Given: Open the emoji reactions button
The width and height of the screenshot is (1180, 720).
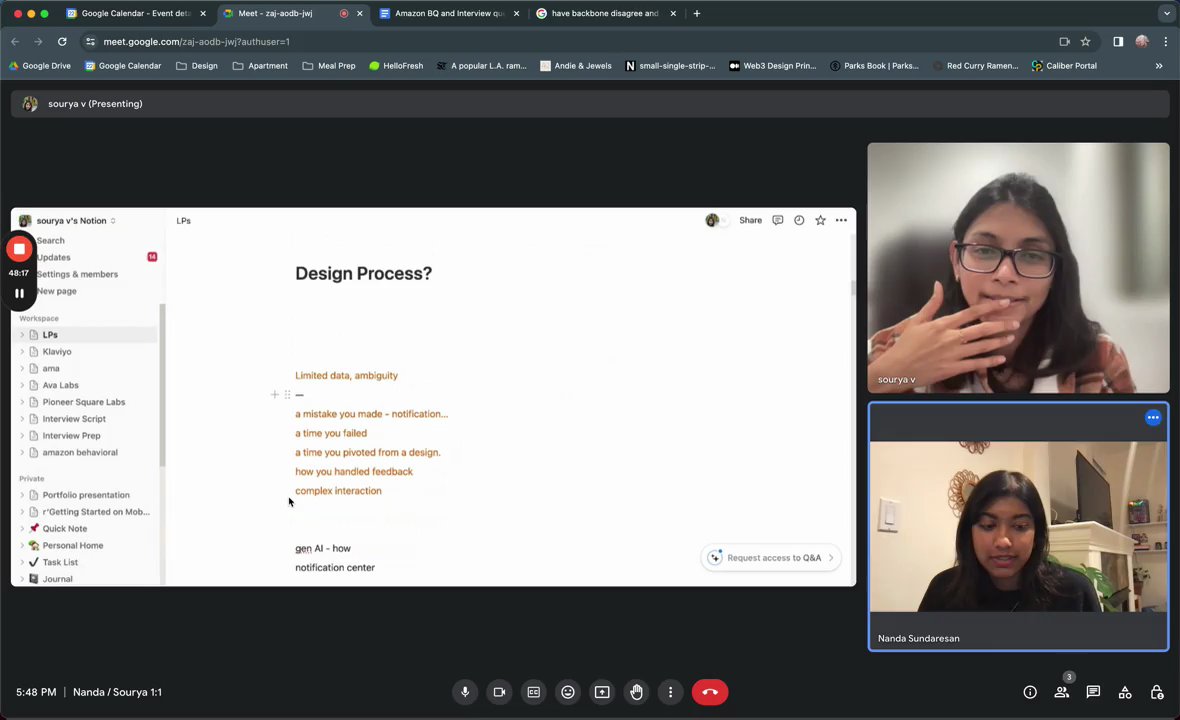Looking at the screenshot, I should pos(568,692).
